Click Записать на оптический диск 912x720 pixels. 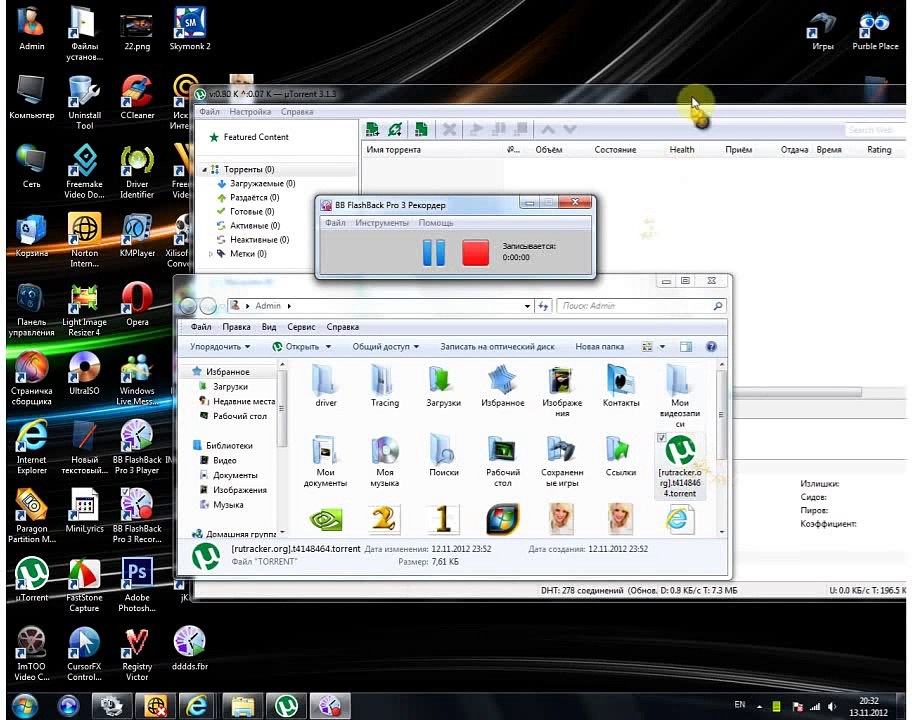point(497,347)
